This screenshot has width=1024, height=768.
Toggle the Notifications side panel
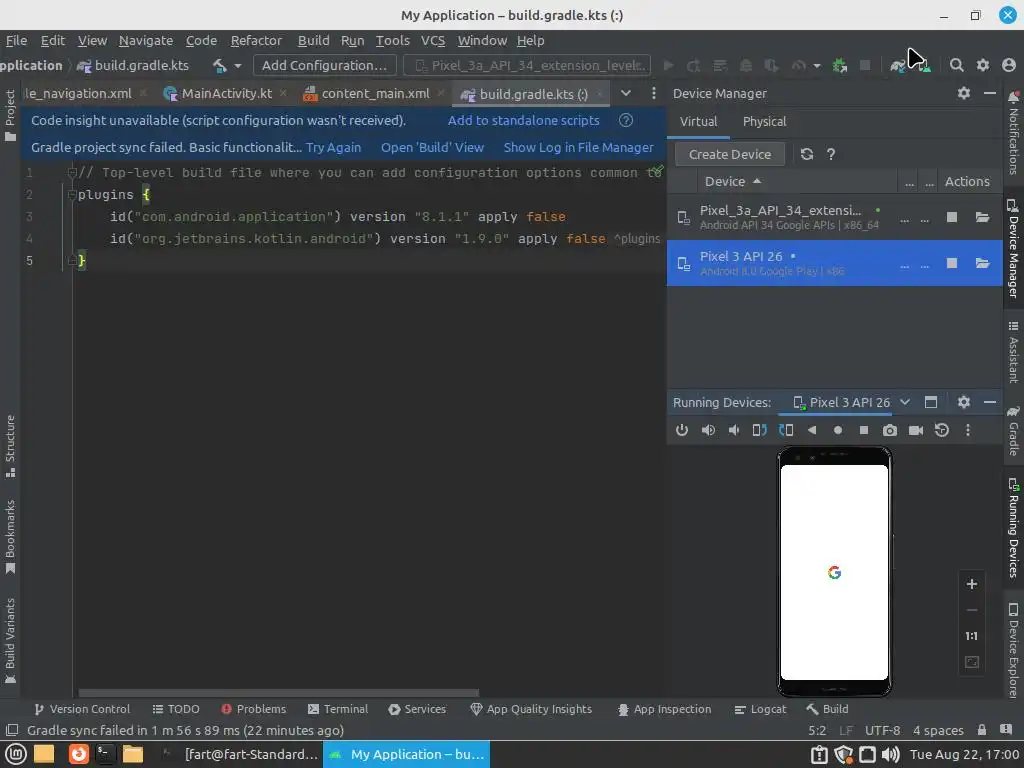tap(1014, 133)
